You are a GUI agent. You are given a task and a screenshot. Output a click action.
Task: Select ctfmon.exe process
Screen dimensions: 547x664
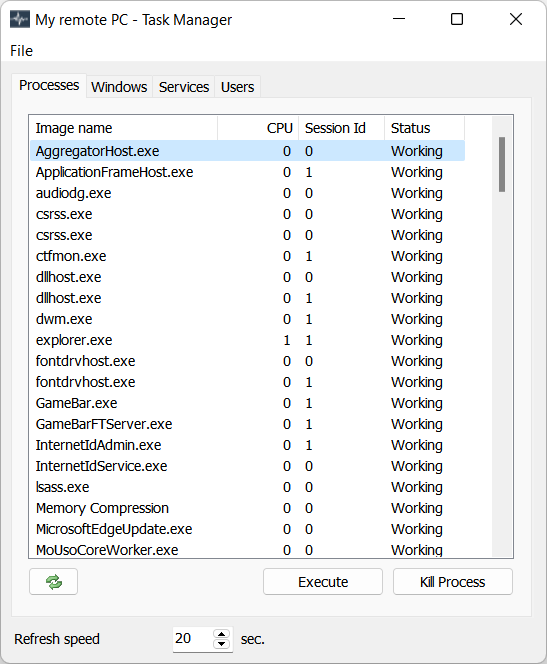click(247, 256)
